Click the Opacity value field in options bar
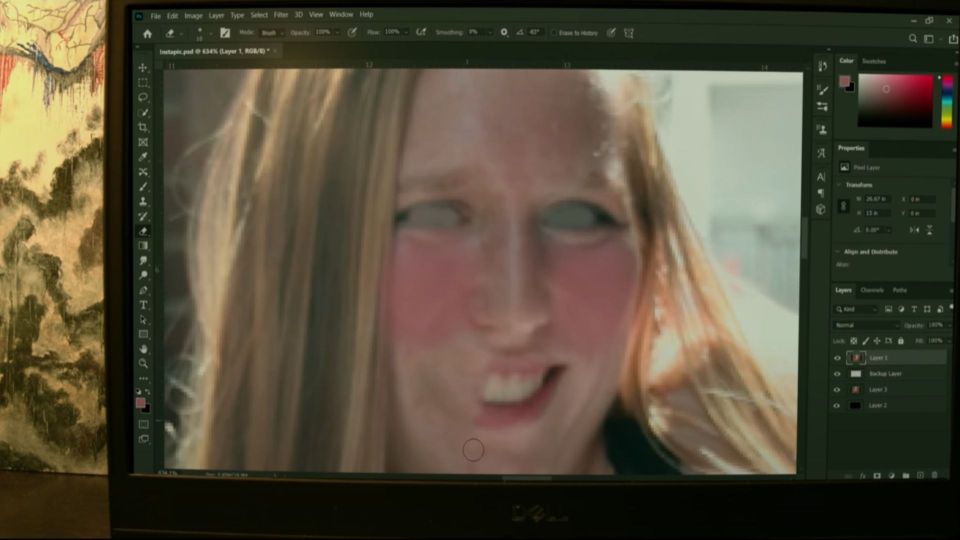960x540 pixels. coord(323,33)
